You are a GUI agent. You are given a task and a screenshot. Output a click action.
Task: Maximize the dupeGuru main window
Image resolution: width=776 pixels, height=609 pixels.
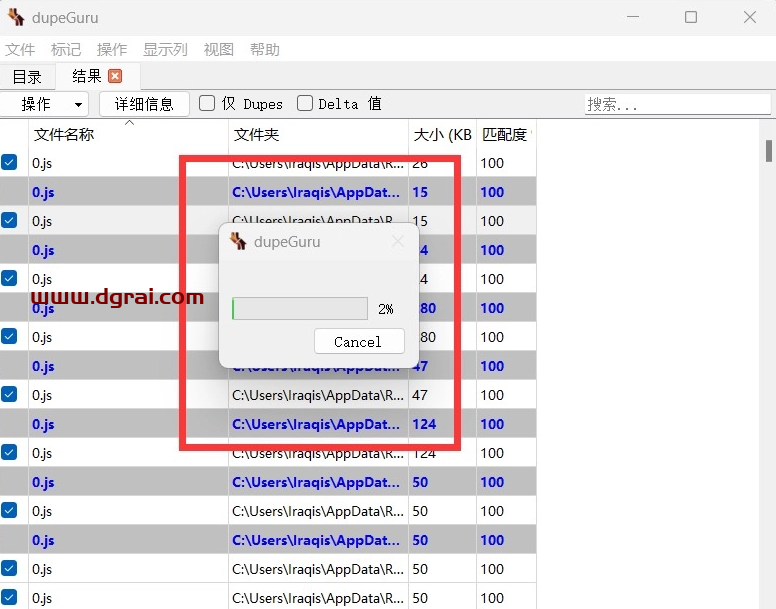pyautogui.click(x=691, y=17)
